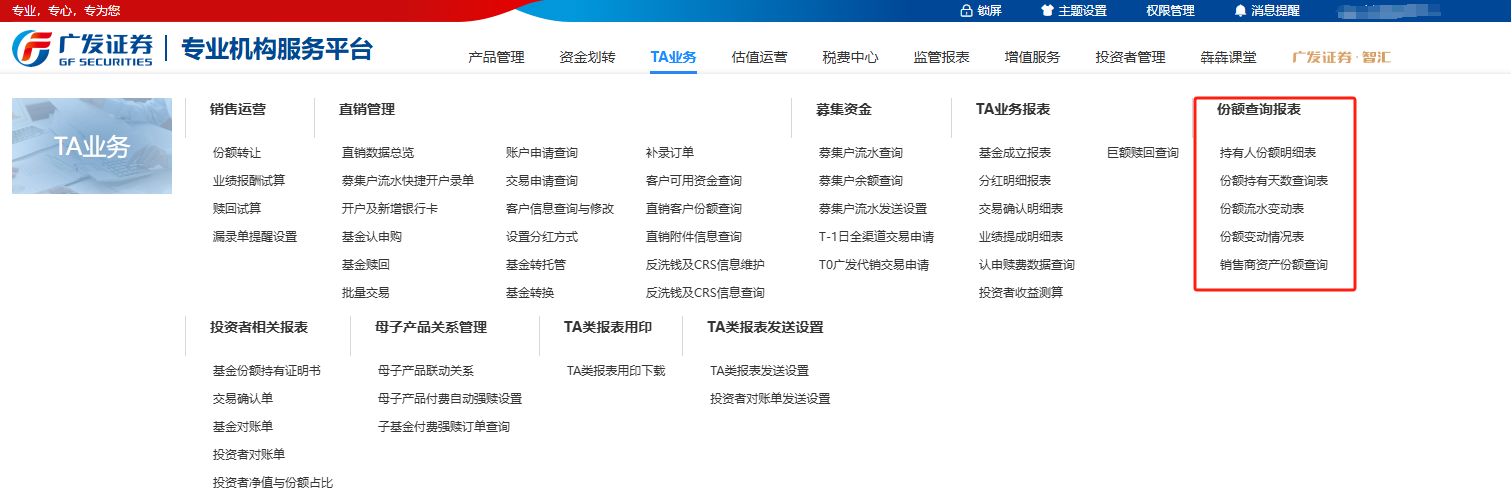Image resolution: width=1511 pixels, height=501 pixels.
Task: Select 巨额赎回查询 menu entry
Action: coord(1142,153)
